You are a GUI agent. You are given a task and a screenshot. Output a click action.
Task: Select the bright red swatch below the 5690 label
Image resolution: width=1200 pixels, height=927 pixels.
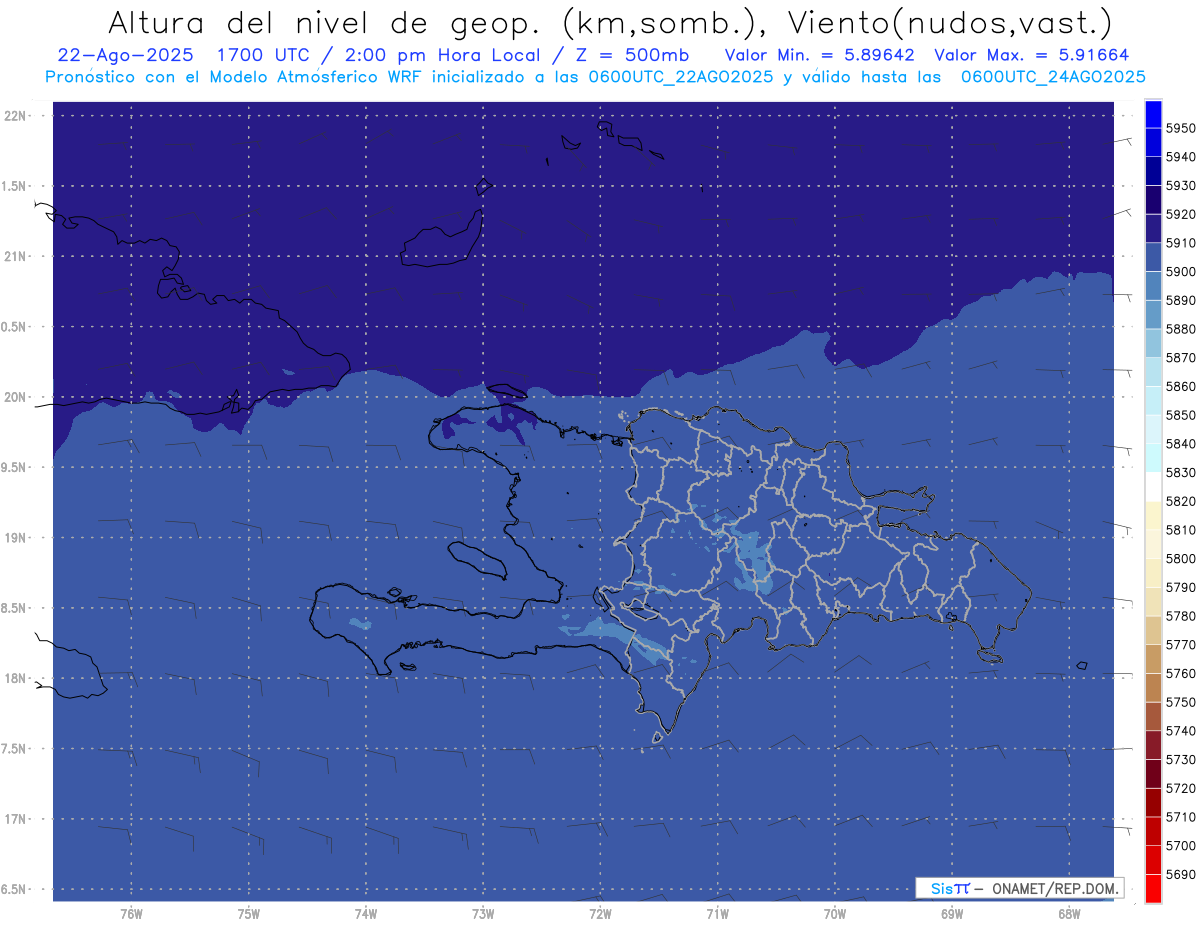[1153, 888]
